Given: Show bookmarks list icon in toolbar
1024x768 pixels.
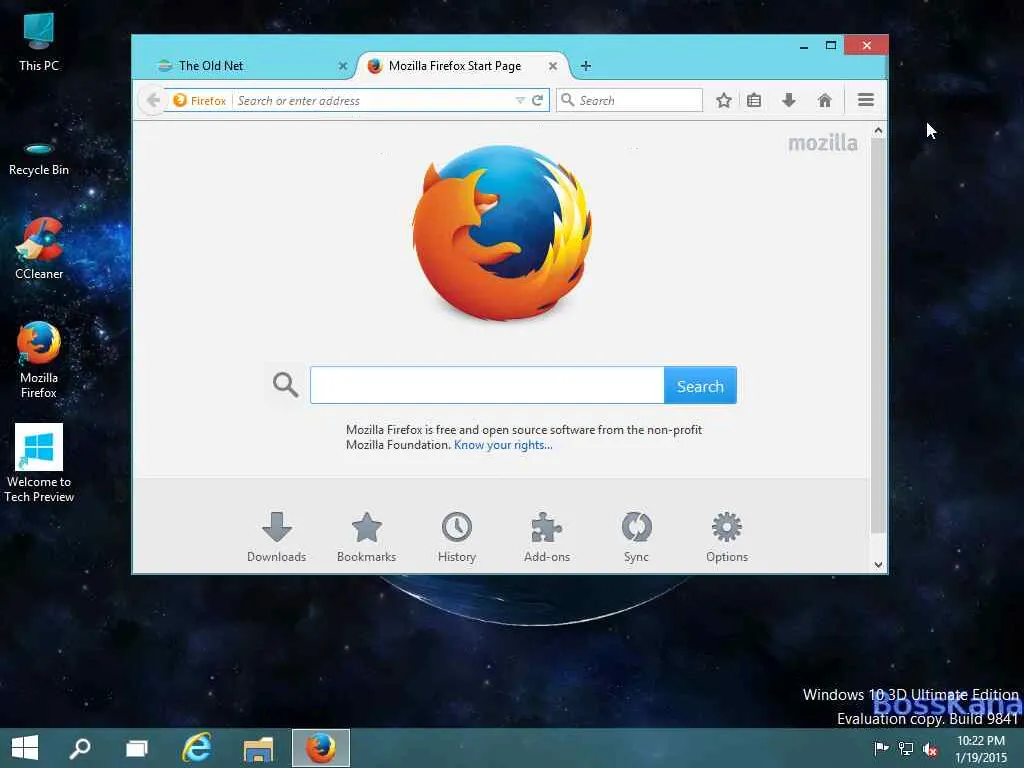Looking at the screenshot, I should pos(754,100).
